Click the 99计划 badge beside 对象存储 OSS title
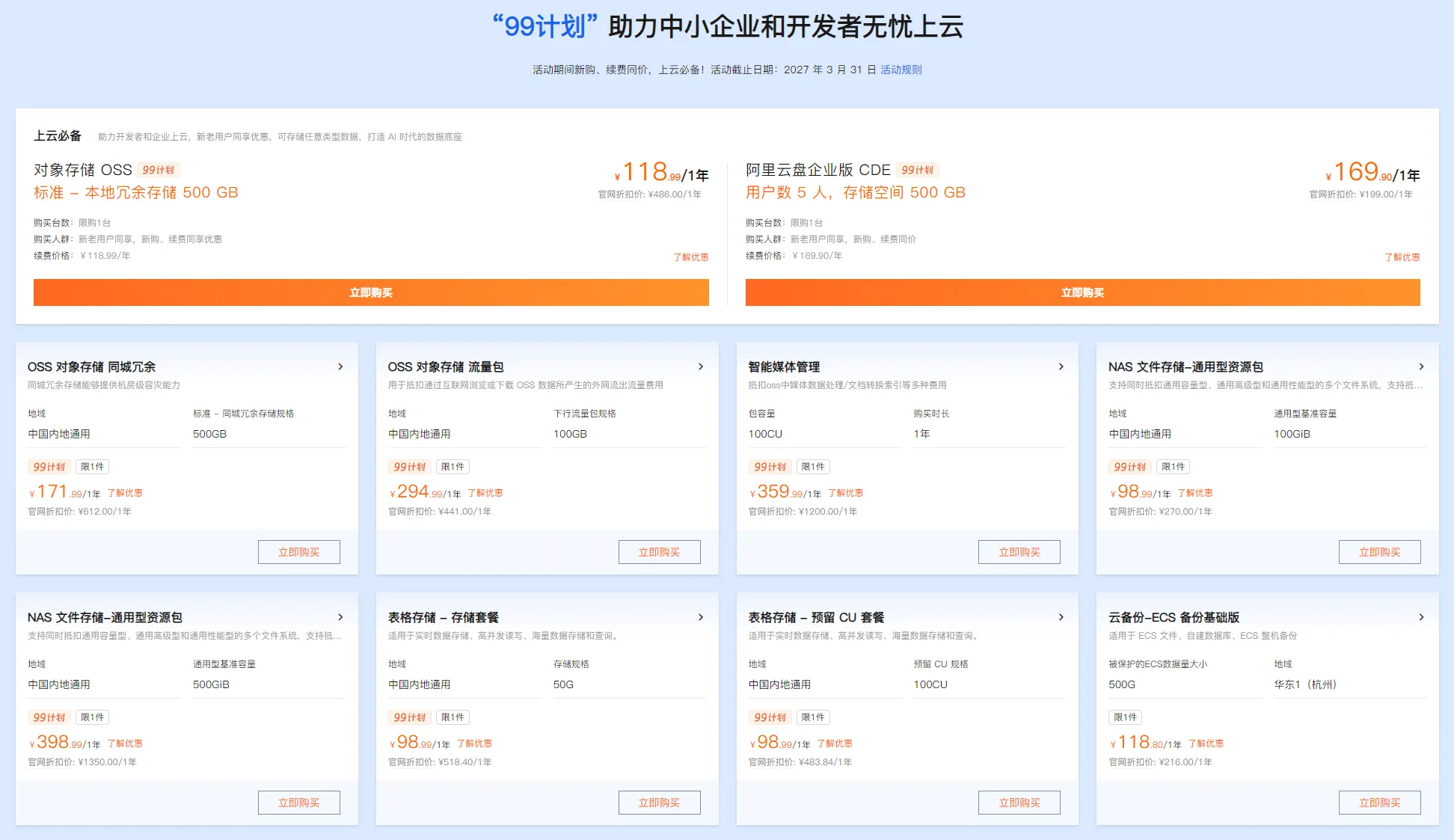This screenshot has width=1454, height=840. tap(158, 170)
